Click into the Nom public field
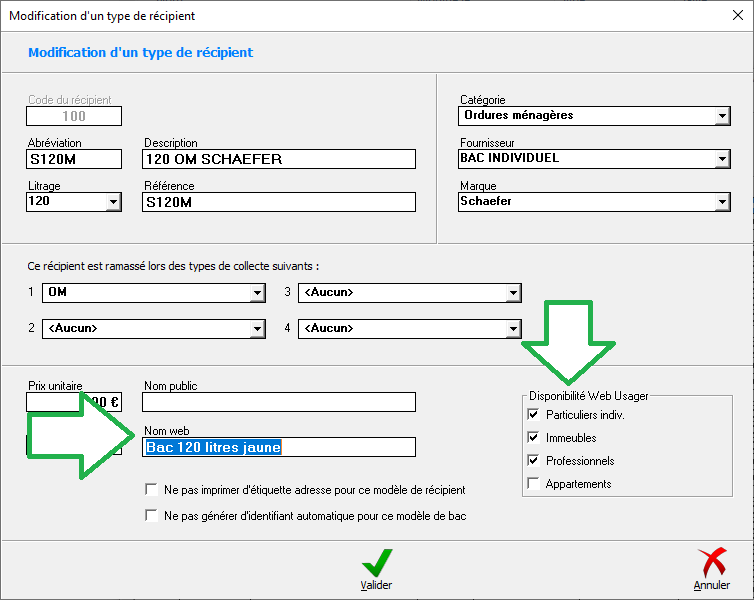 278,402
